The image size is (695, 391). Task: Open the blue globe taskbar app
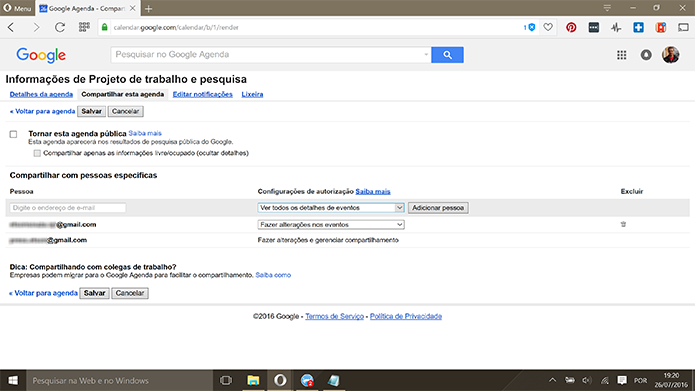307,380
